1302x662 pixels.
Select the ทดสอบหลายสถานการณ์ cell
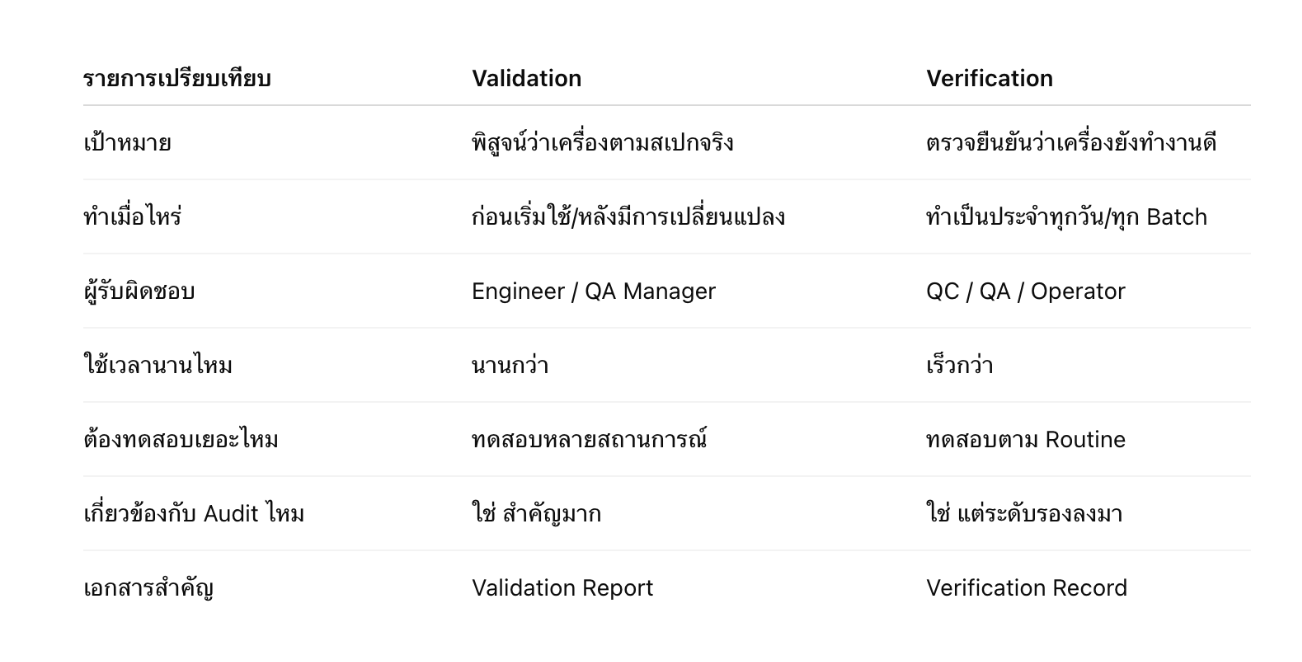(x=589, y=440)
